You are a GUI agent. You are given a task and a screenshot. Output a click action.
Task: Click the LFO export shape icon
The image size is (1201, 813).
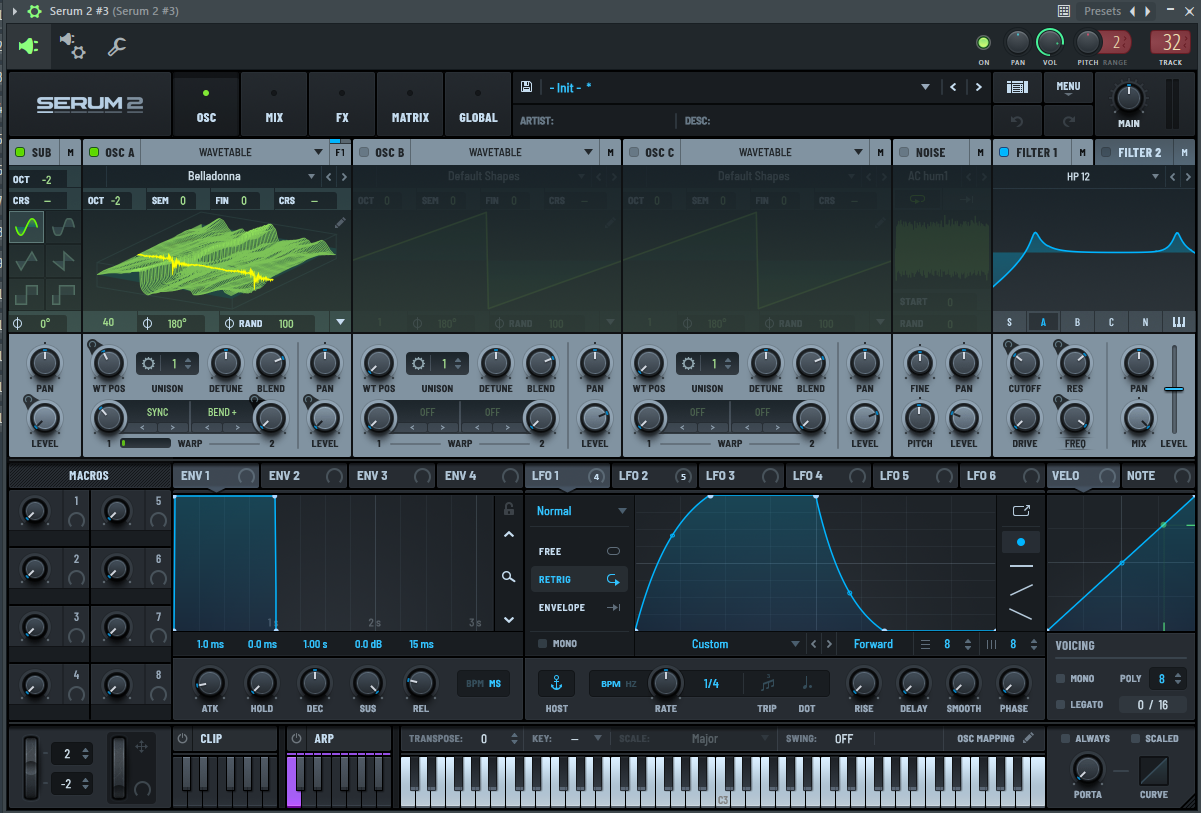(x=1021, y=510)
